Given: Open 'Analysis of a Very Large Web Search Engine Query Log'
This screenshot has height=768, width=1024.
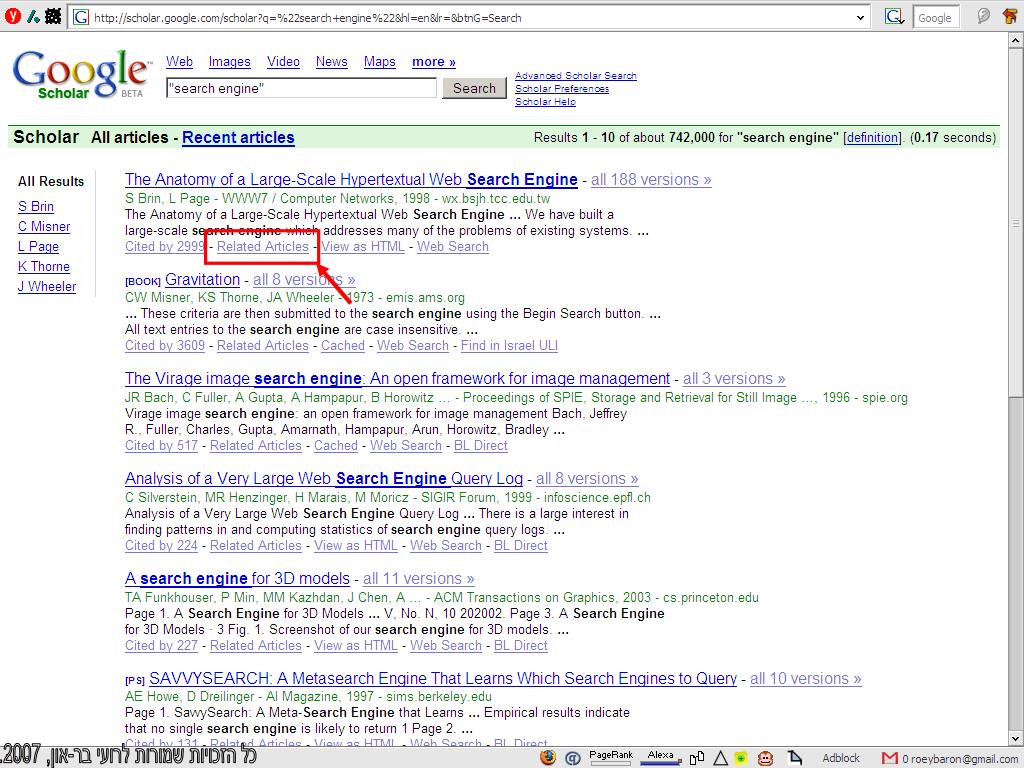Looking at the screenshot, I should (324, 479).
